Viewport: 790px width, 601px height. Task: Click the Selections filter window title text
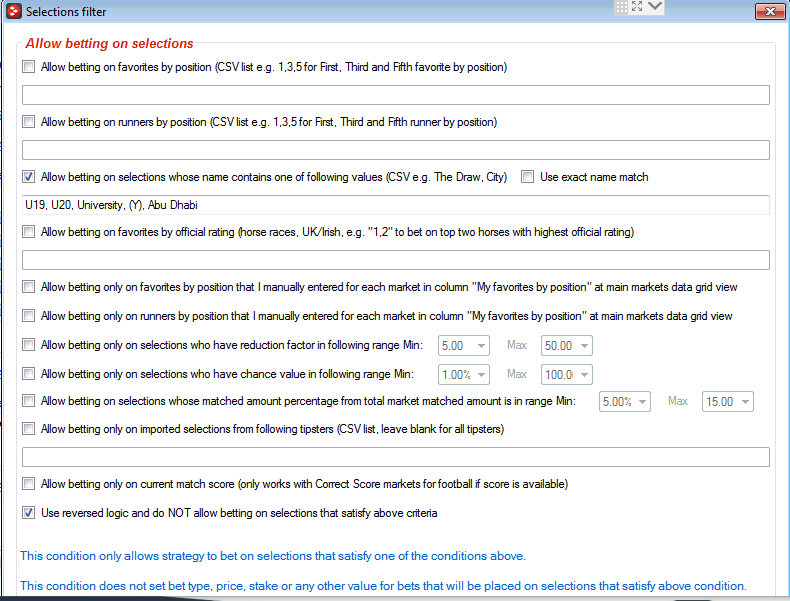[66, 12]
